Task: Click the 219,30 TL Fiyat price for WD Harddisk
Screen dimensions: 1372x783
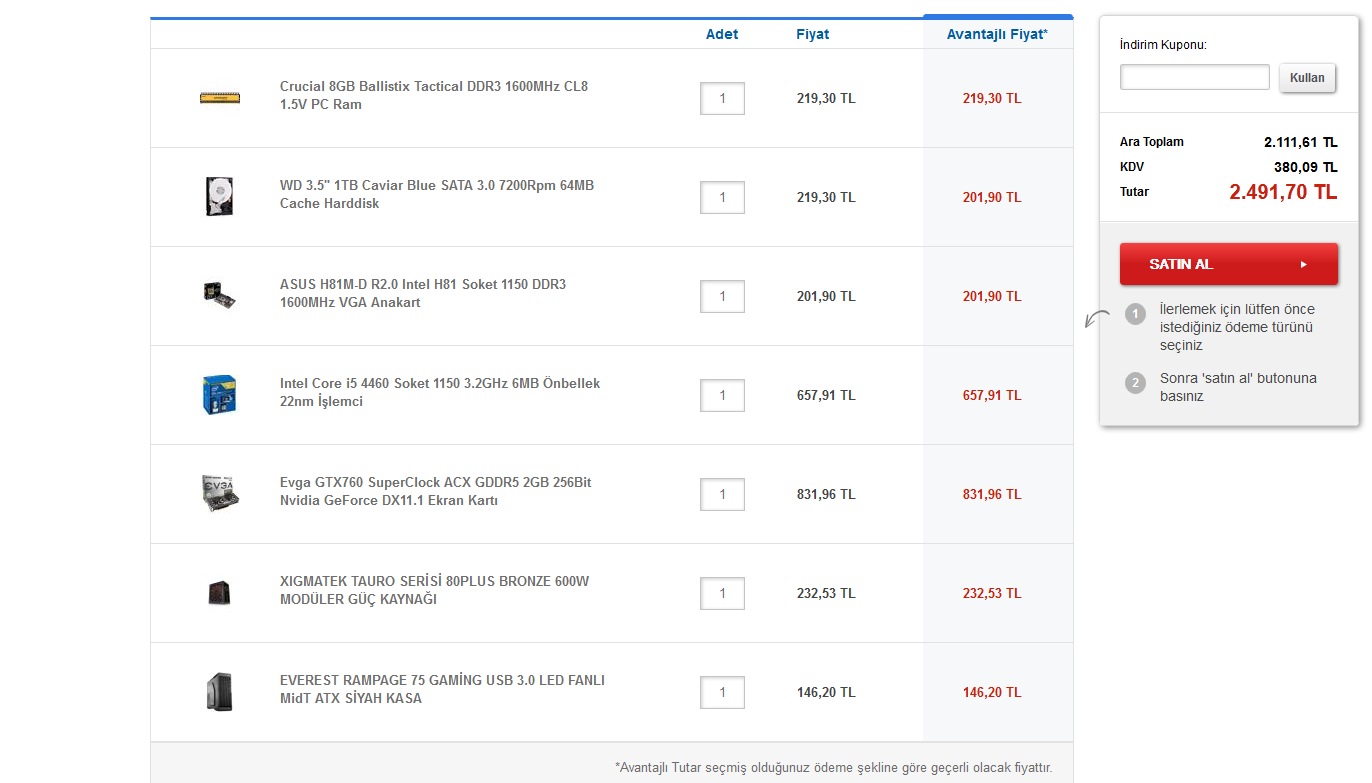Action: coord(826,197)
